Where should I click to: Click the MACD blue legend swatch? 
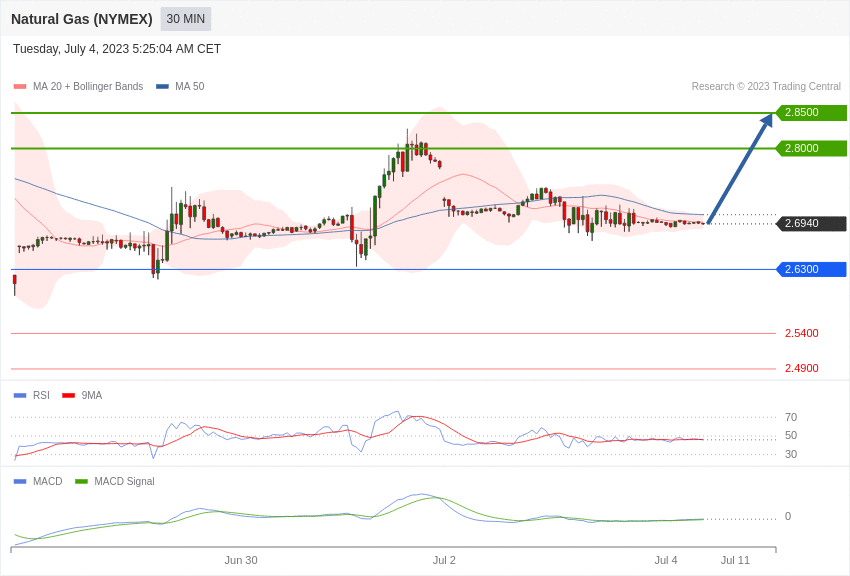20,481
